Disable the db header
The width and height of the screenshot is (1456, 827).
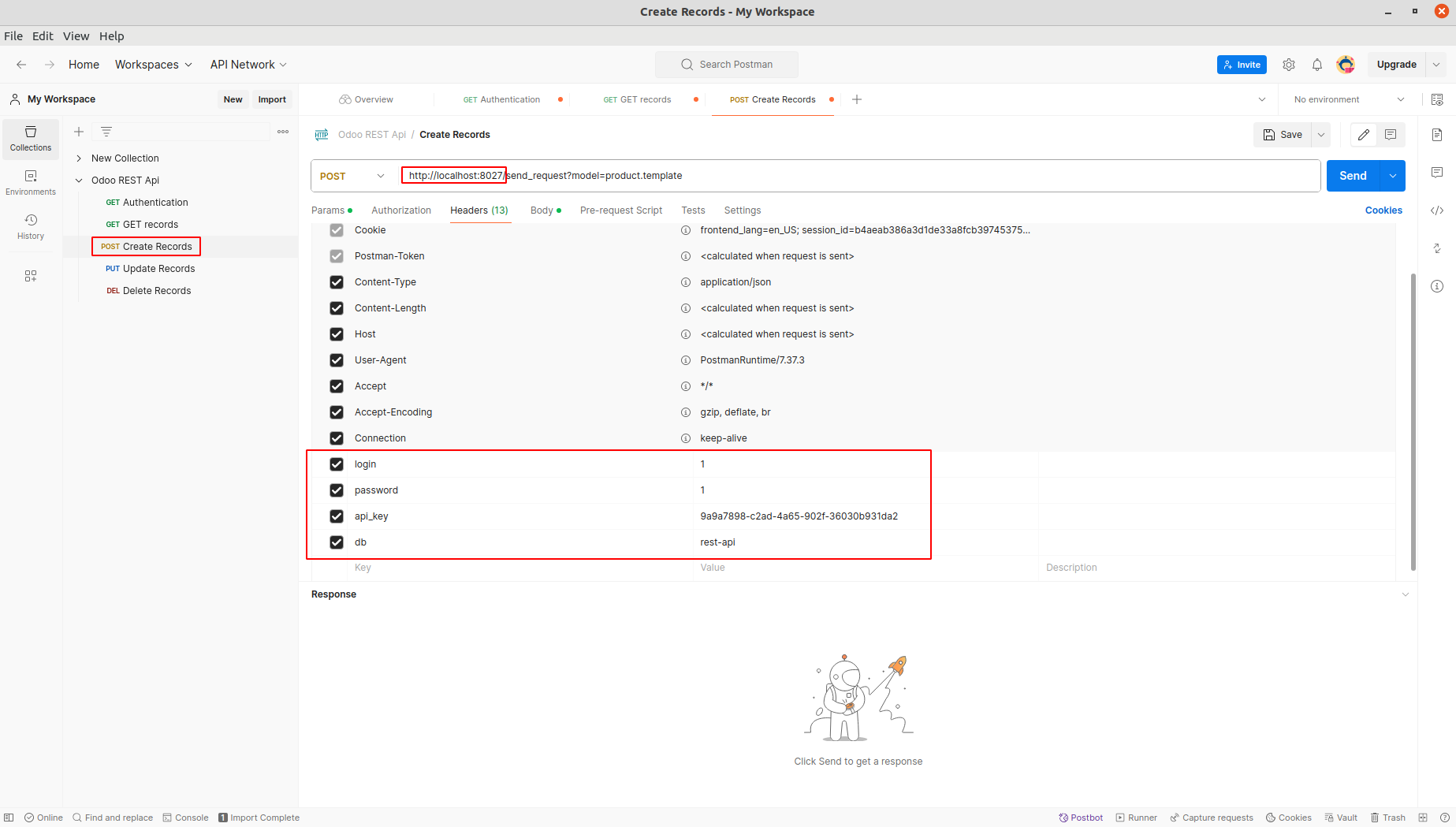[337, 542]
